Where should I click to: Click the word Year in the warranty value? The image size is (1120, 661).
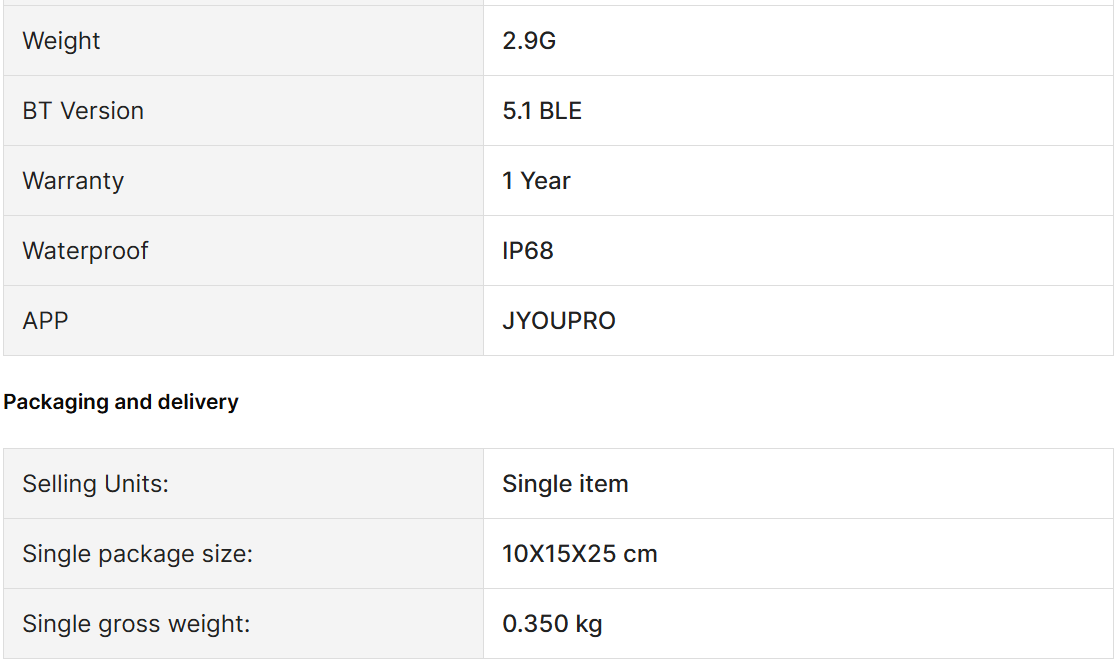point(546,181)
